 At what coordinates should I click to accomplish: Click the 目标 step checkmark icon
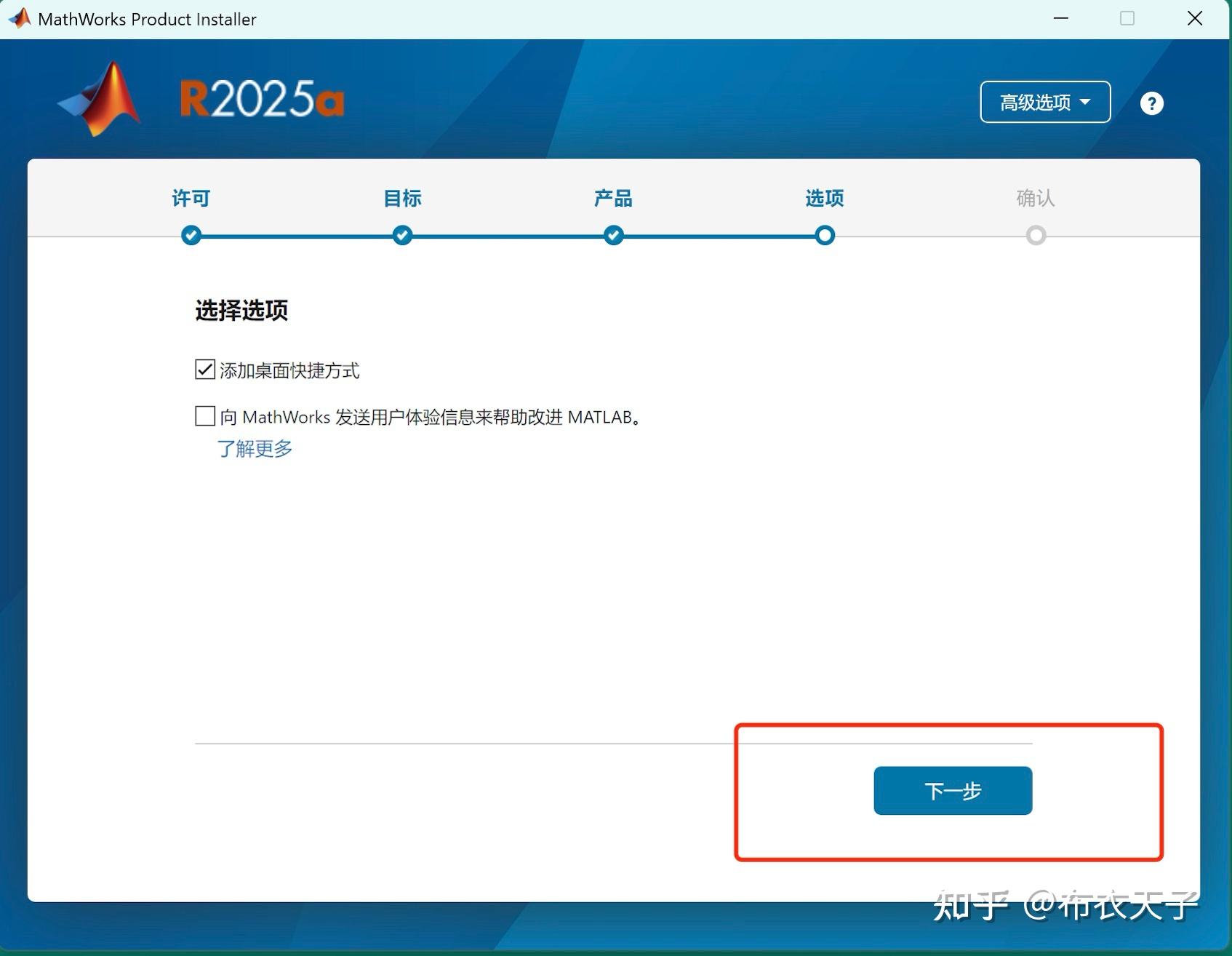click(401, 235)
